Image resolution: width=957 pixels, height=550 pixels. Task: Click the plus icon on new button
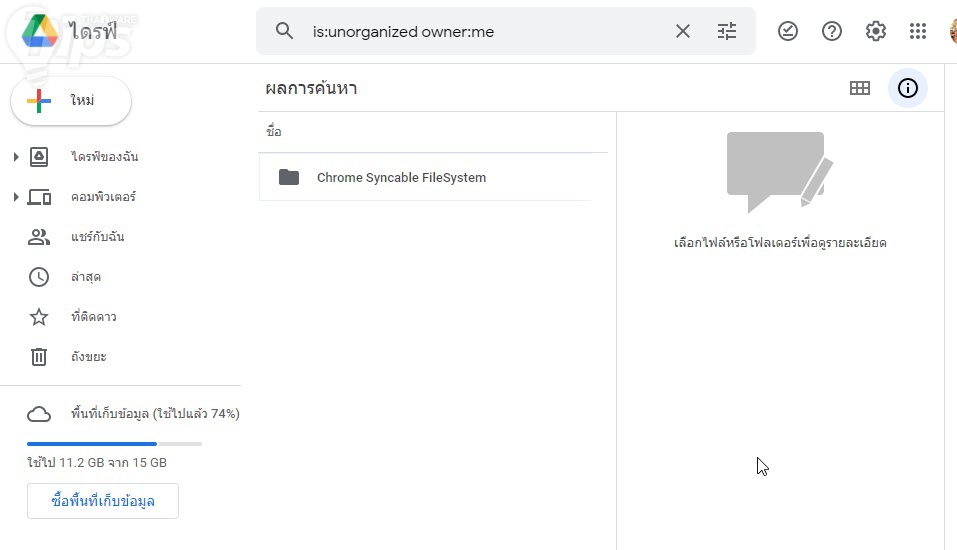pos(38,101)
